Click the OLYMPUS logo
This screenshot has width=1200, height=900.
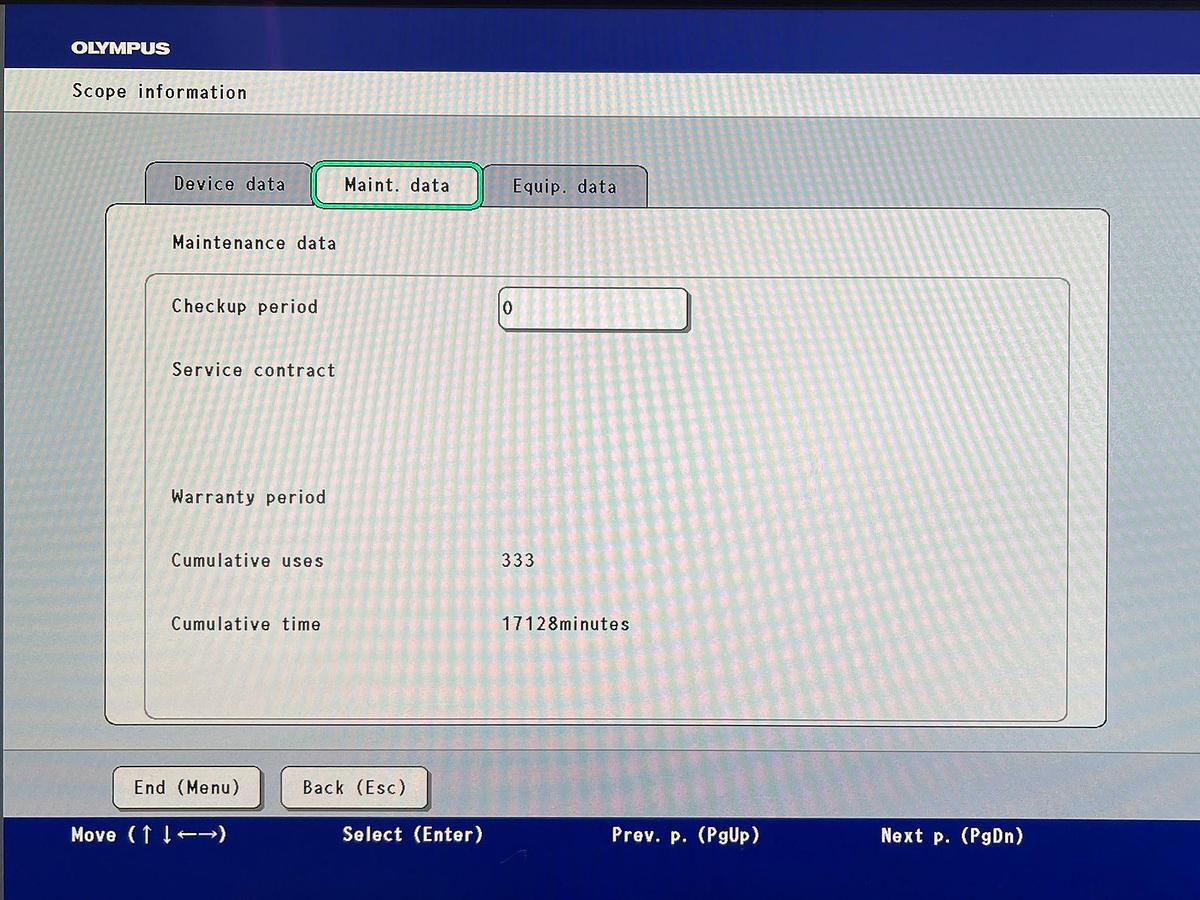click(x=121, y=48)
